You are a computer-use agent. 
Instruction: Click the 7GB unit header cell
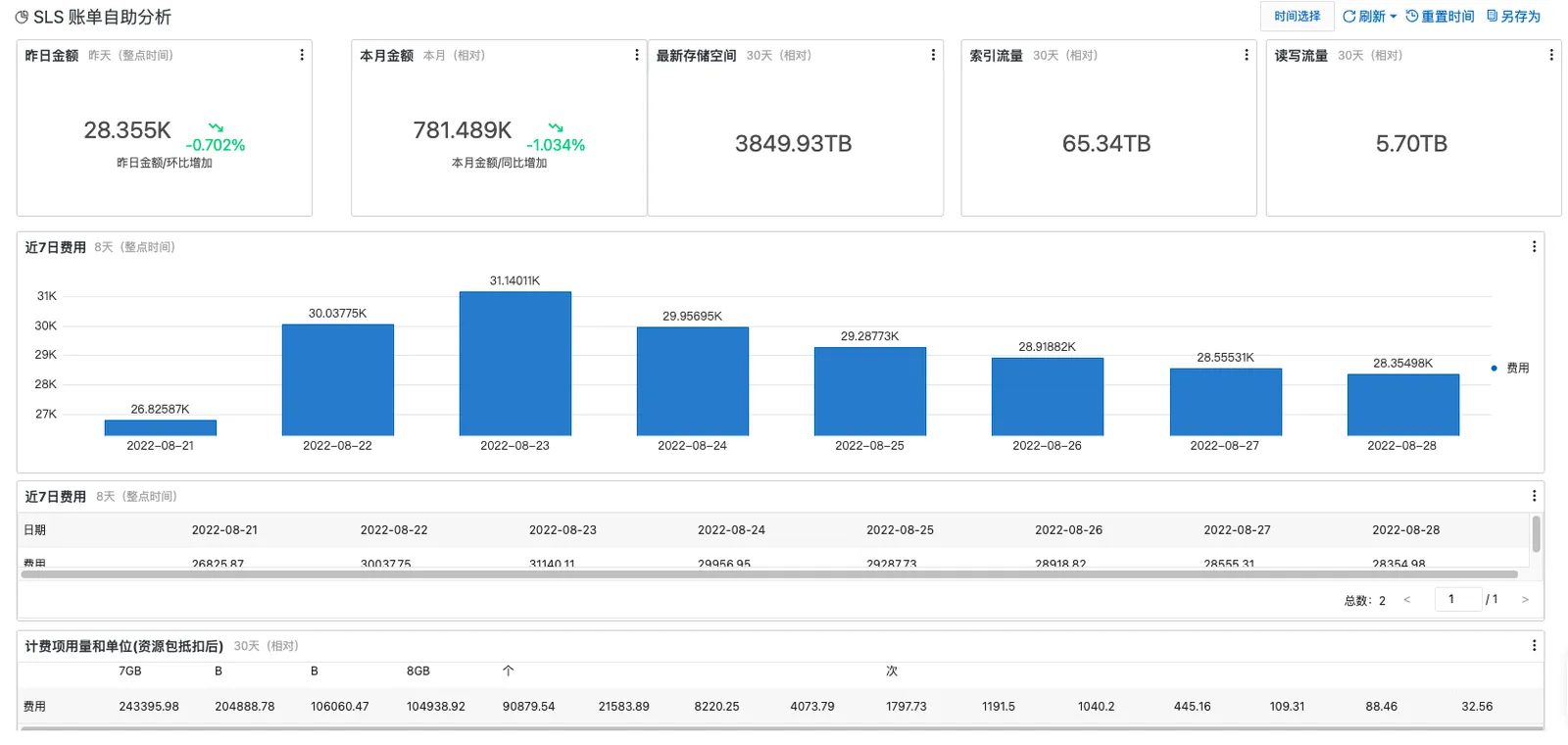[x=130, y=671]
